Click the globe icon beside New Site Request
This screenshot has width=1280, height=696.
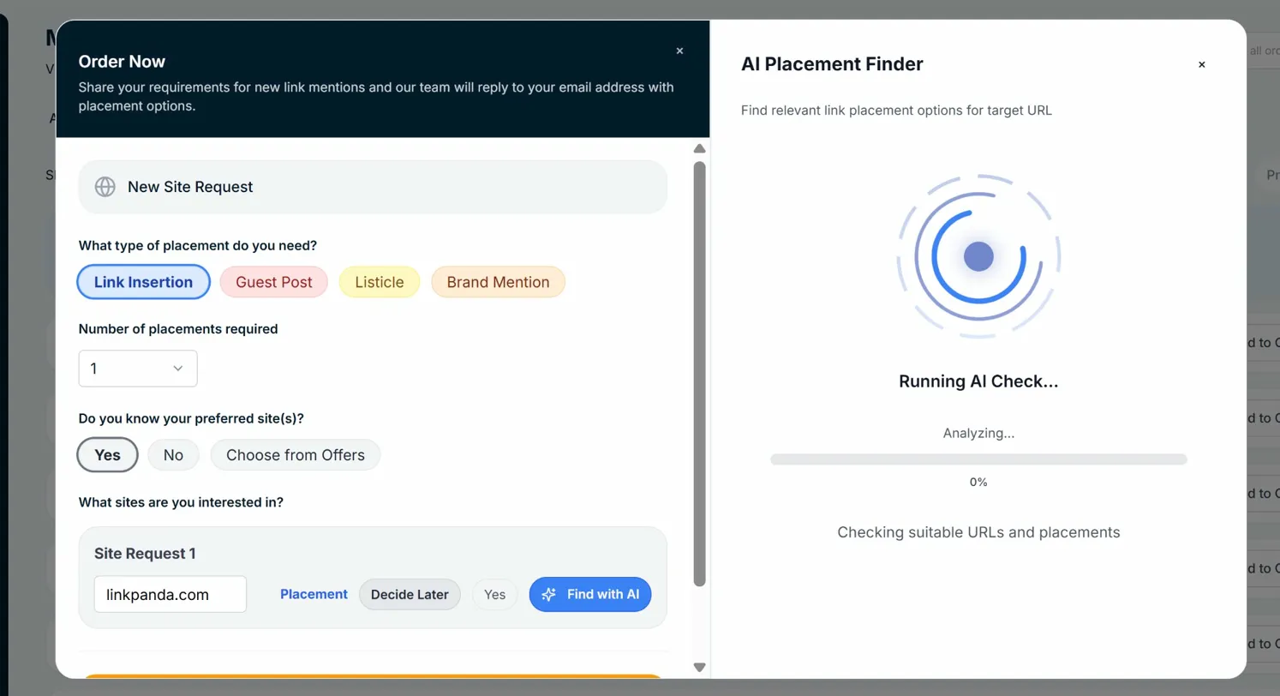[105, 187]
